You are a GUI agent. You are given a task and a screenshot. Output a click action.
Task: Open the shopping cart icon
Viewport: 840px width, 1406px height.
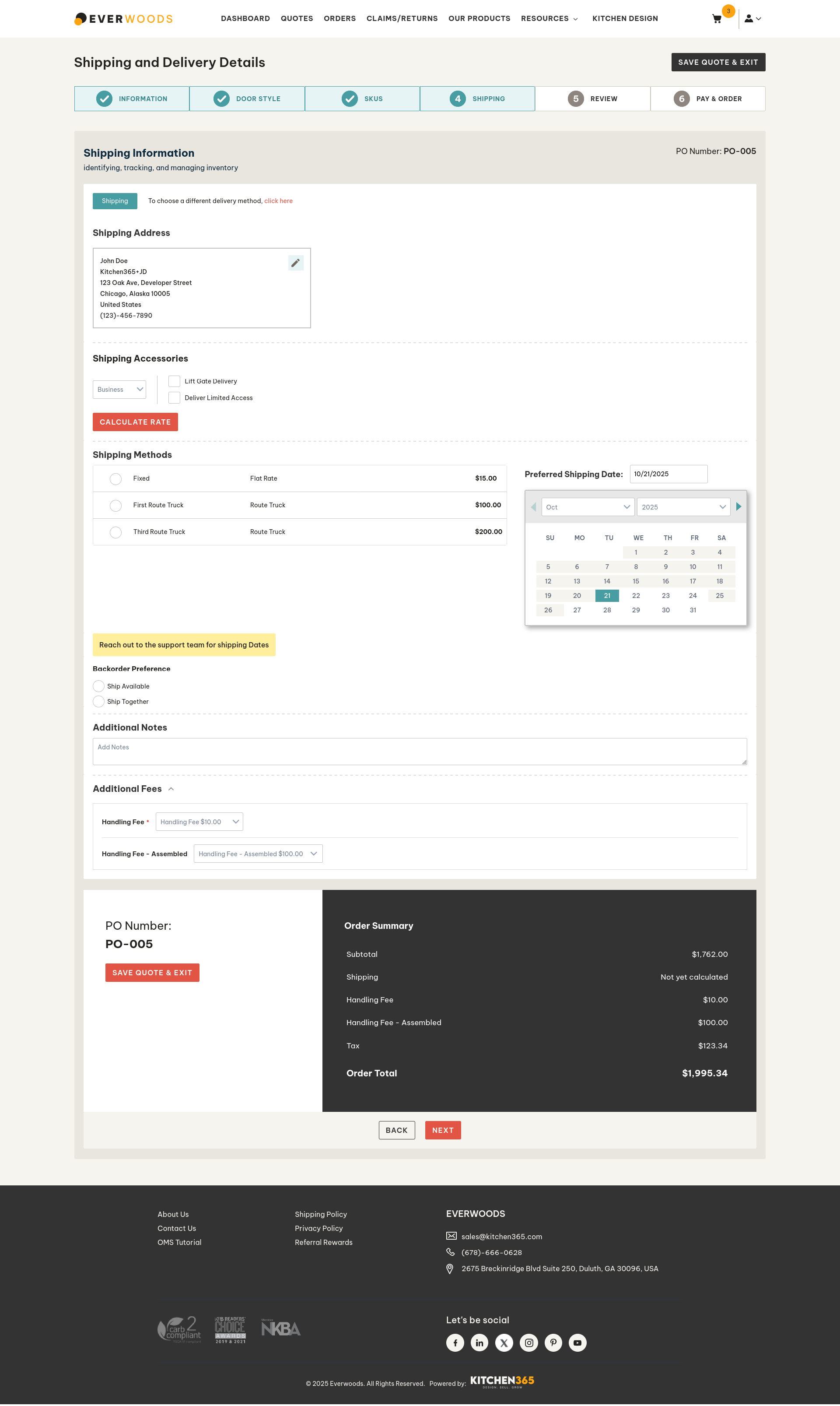tap(717, 19)
